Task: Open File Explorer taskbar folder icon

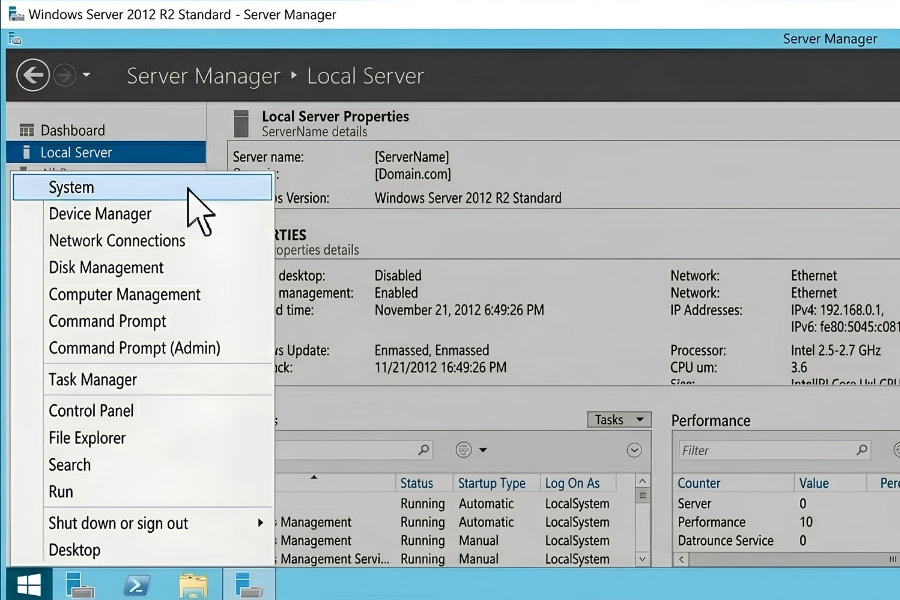Action: (193, 586)
